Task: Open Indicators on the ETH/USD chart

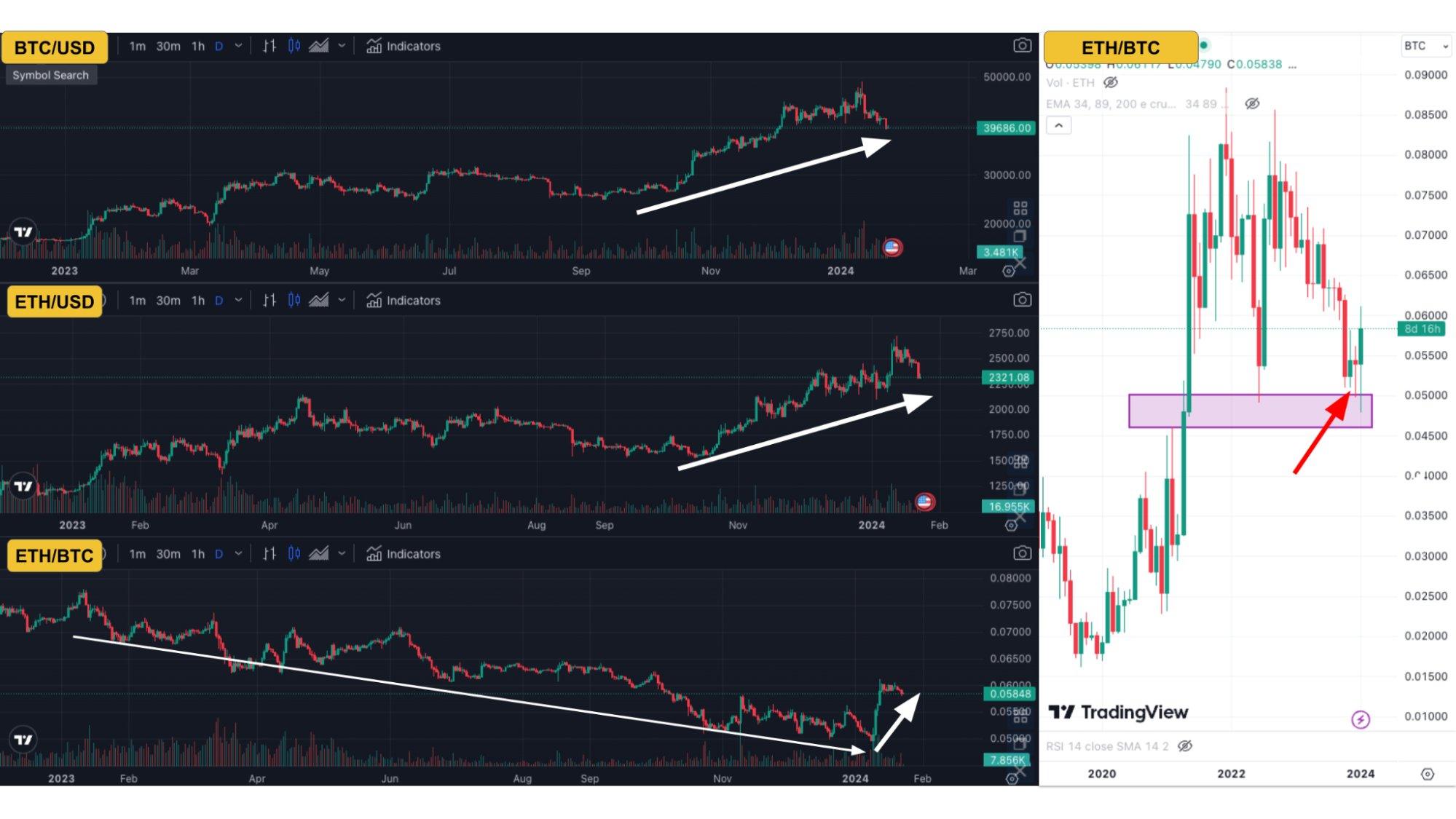Action: tap(404, 300)
